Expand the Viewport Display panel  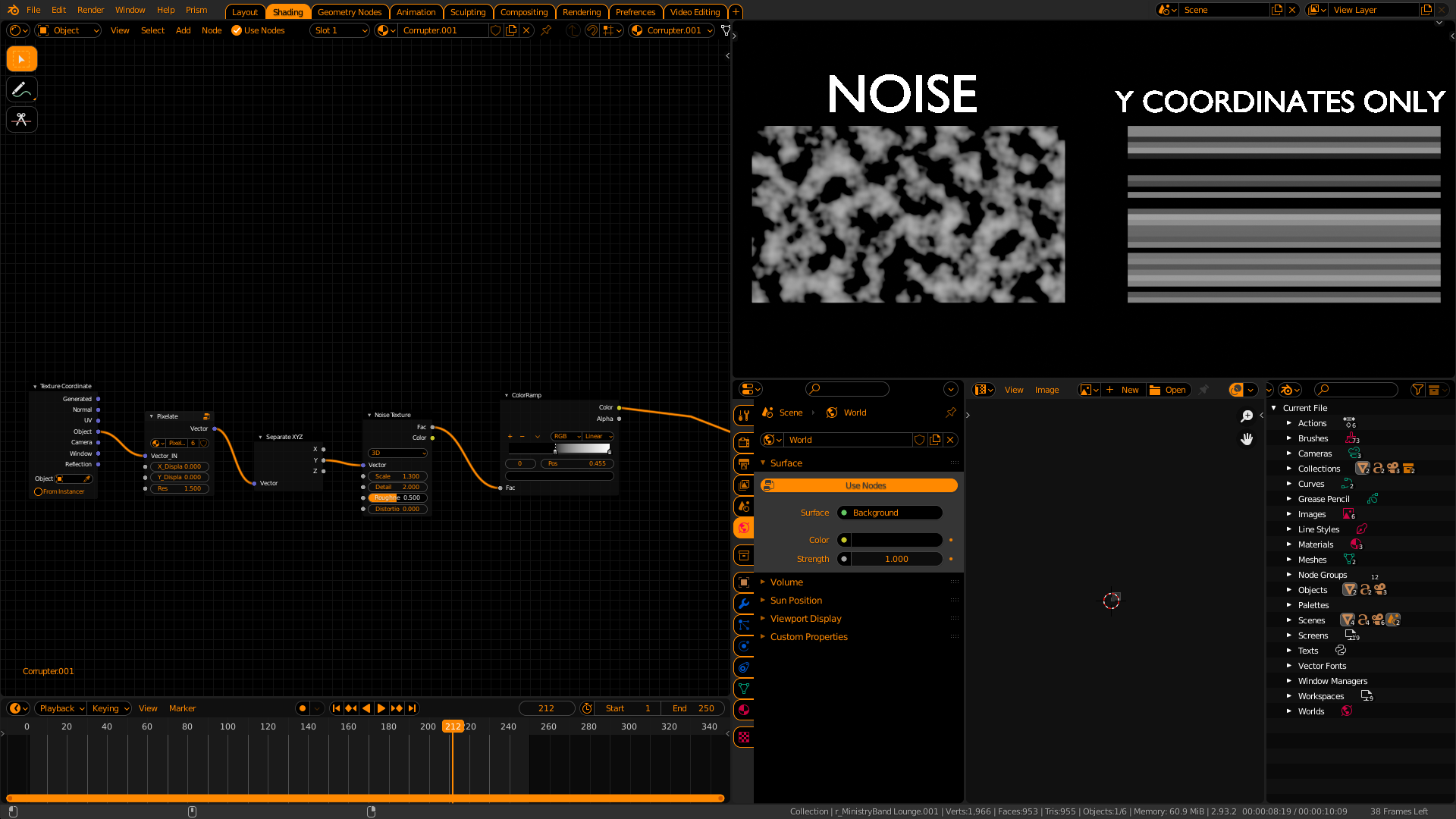click(805, 619)
